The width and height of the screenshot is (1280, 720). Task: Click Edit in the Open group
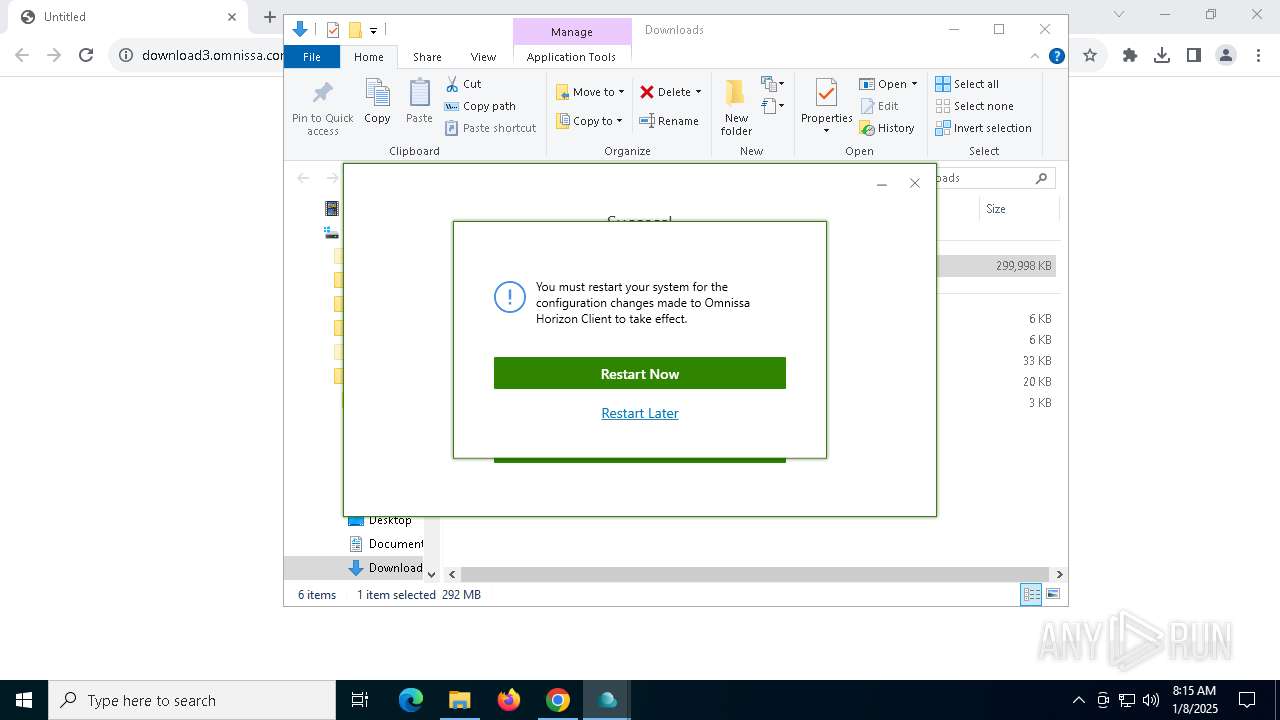pyautogui.click(x=879, y=106)
